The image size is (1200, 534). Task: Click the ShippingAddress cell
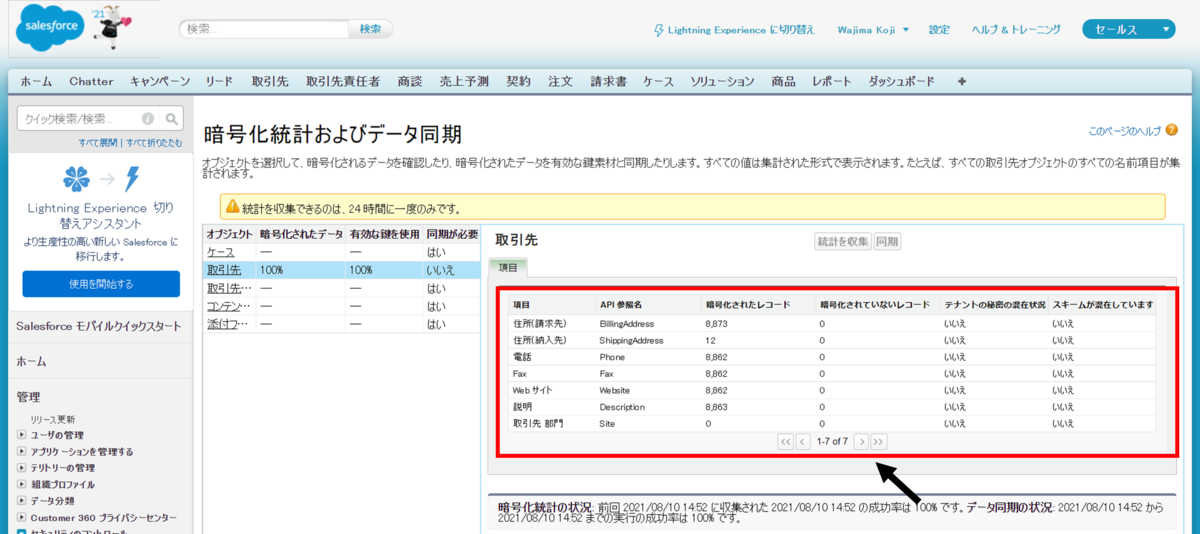pos(631,341)
